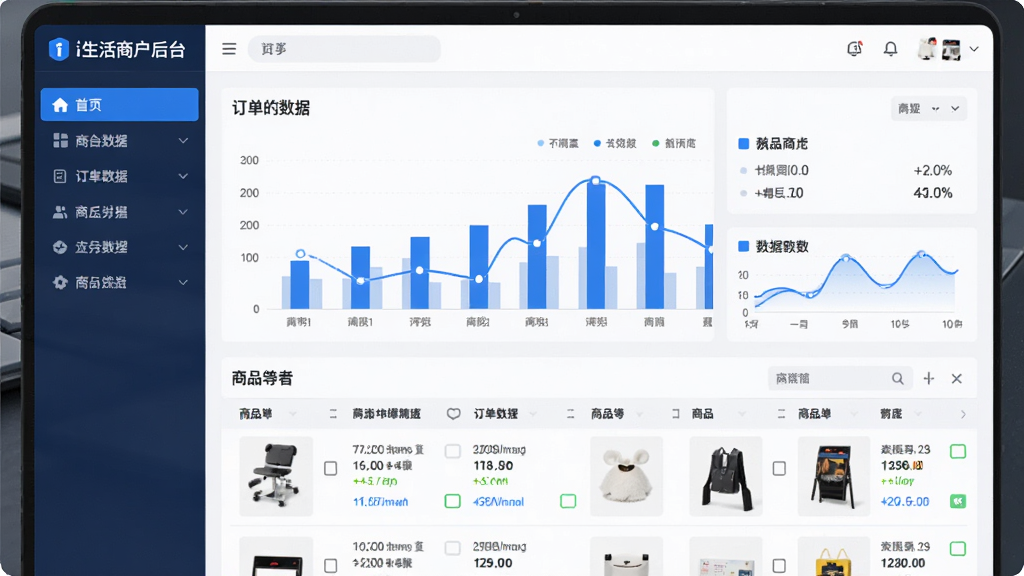
Task: Tick the checkbox right of the whiteboard product image
Action: click(x=779, y=566)
